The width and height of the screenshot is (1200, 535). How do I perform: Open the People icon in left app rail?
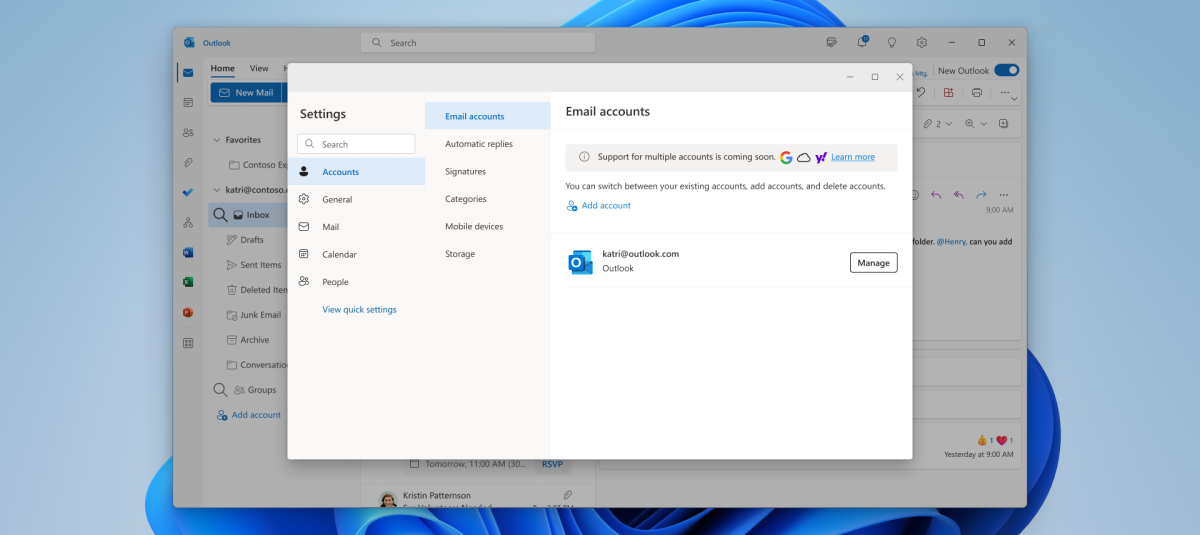click(188, 132)
